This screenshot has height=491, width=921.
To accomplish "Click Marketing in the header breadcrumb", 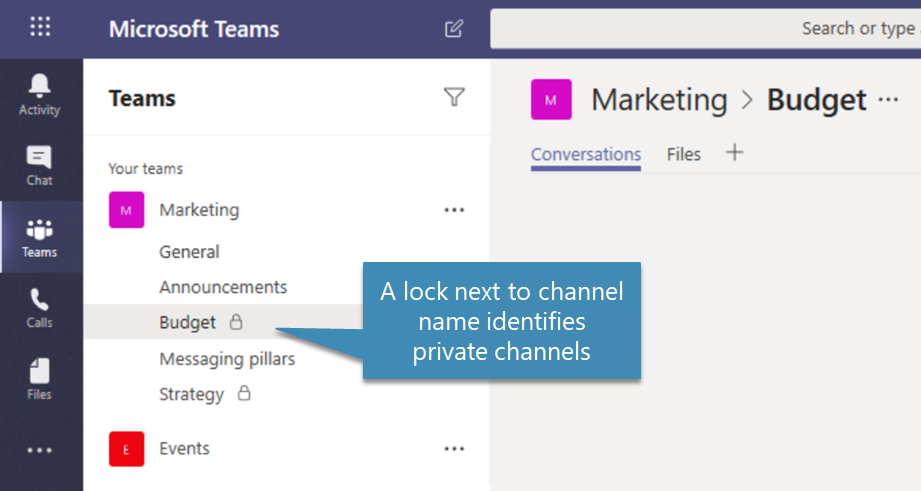I will tap(659, 99).
